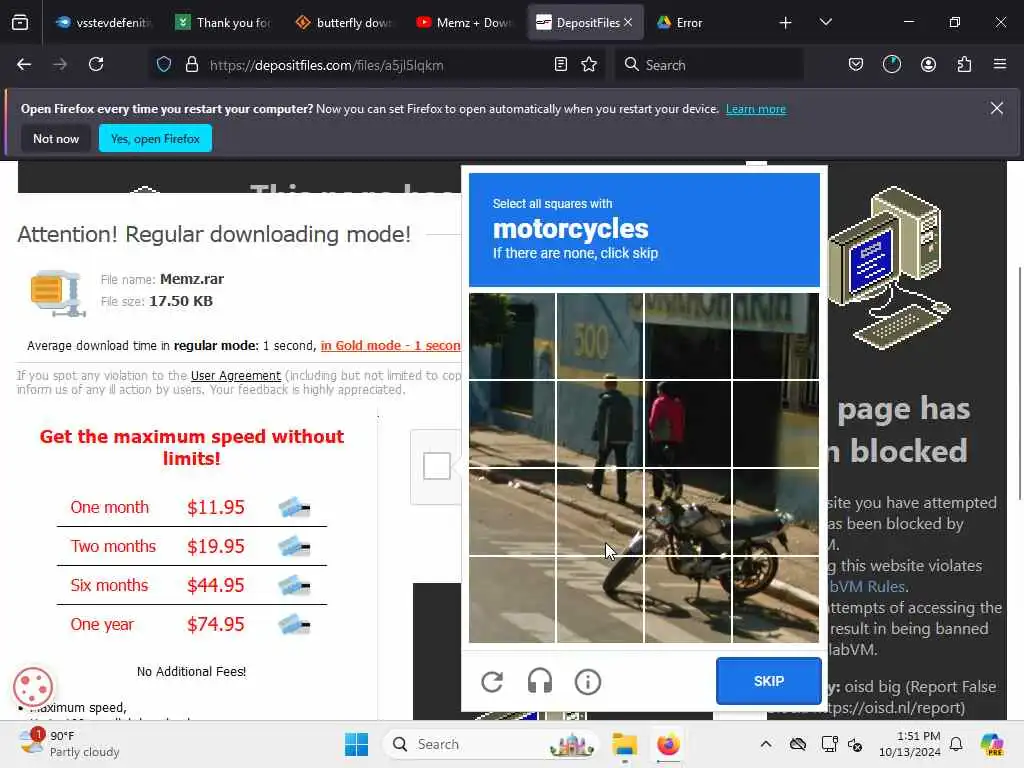Screen dimensions: 1024x768
Task: Click 'Yes, open Firefox' button
Action: [155, 138]
